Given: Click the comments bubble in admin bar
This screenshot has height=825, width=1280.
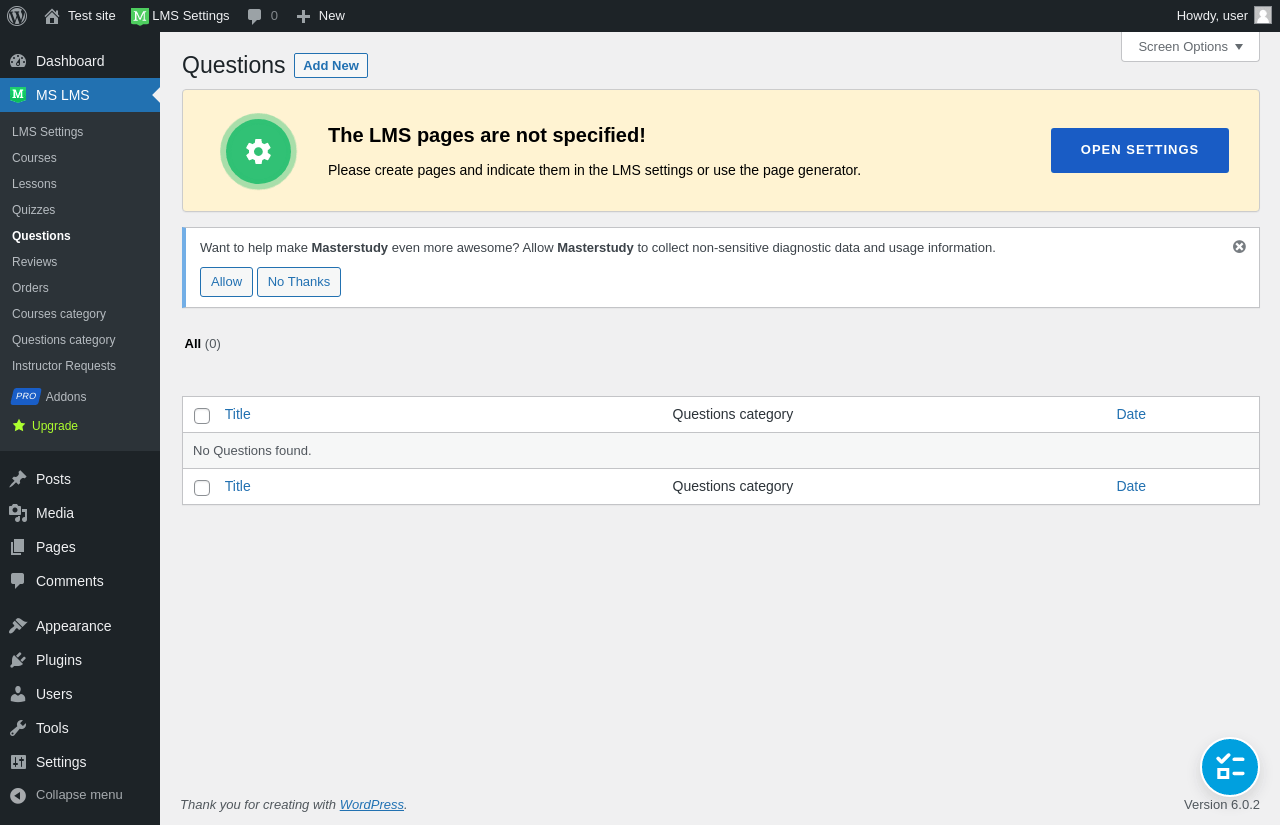Looking at the screenshot, I should [x=262, y=16].
